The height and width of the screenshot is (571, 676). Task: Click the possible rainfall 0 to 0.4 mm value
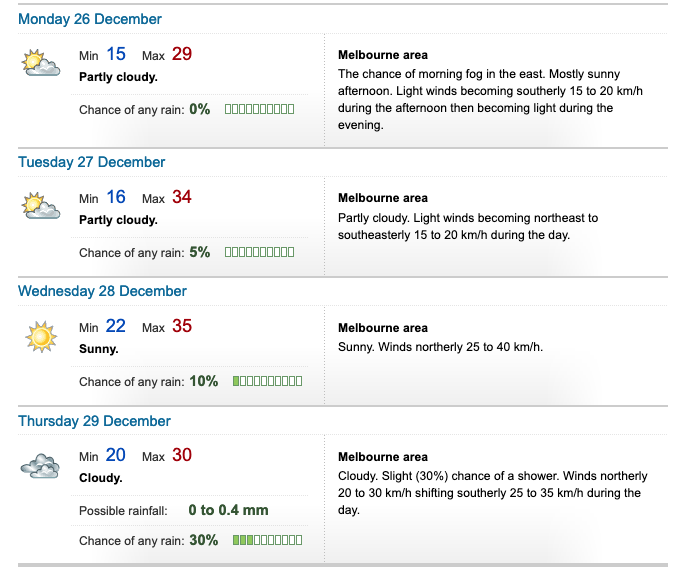pos(228,510)
